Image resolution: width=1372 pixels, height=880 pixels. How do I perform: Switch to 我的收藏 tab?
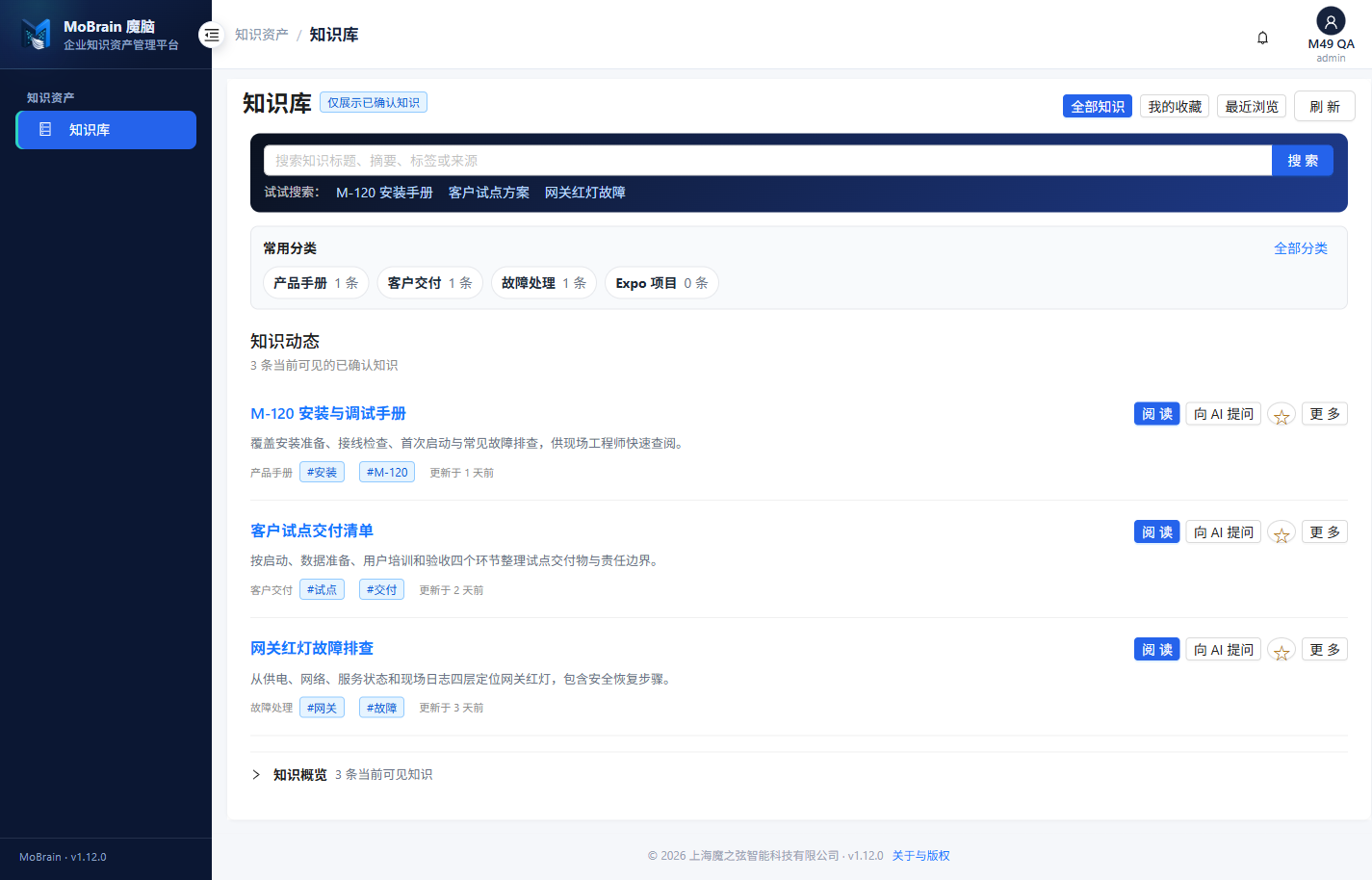(1175, 106)
